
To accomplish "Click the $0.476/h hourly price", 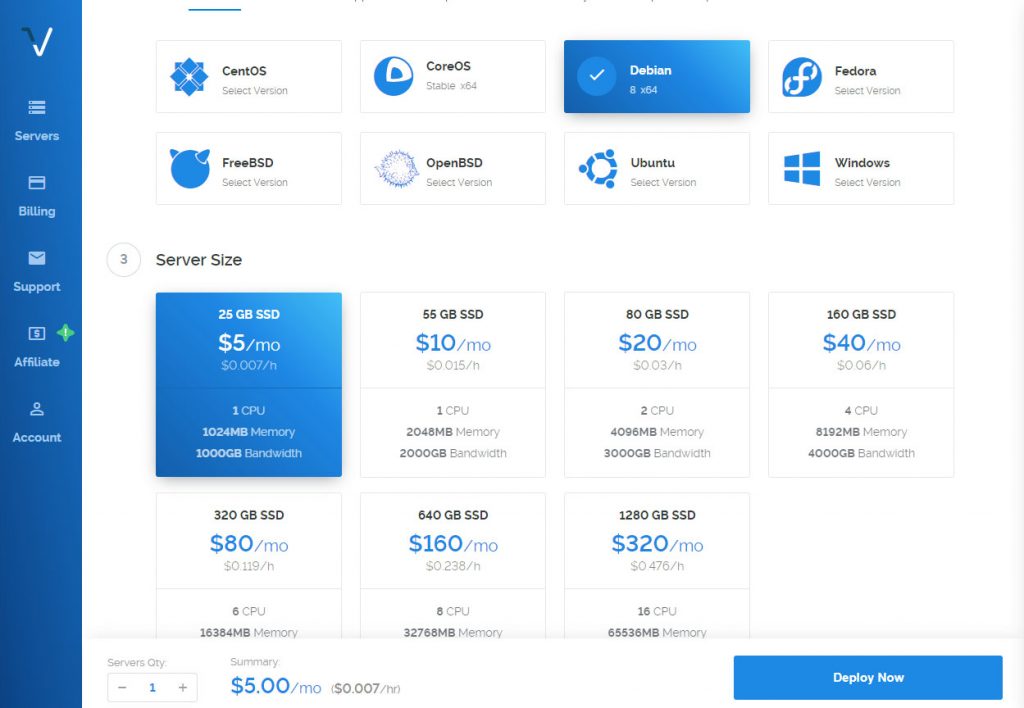I will coord(657,566).
